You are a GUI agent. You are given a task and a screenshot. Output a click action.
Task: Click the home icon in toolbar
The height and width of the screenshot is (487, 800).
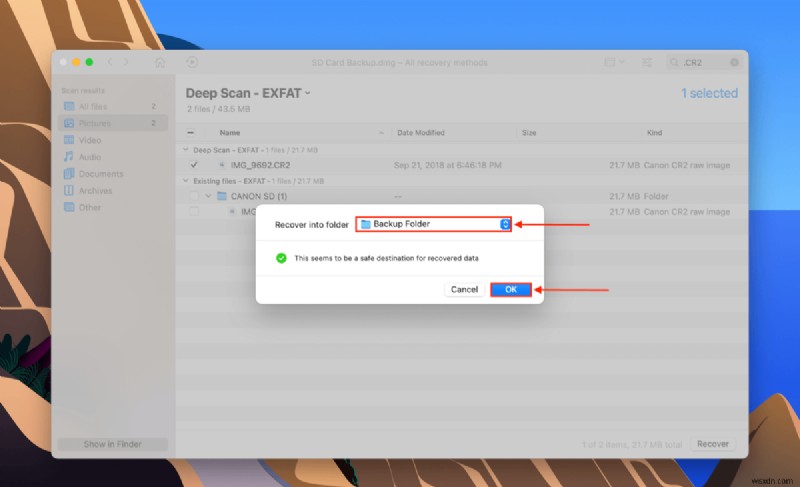160,62
